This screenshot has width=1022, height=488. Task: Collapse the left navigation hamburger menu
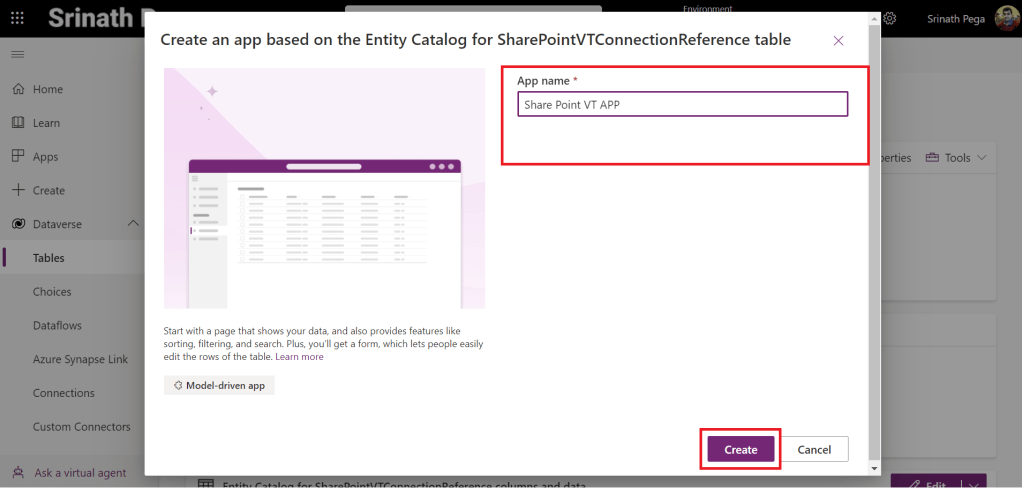17,53
